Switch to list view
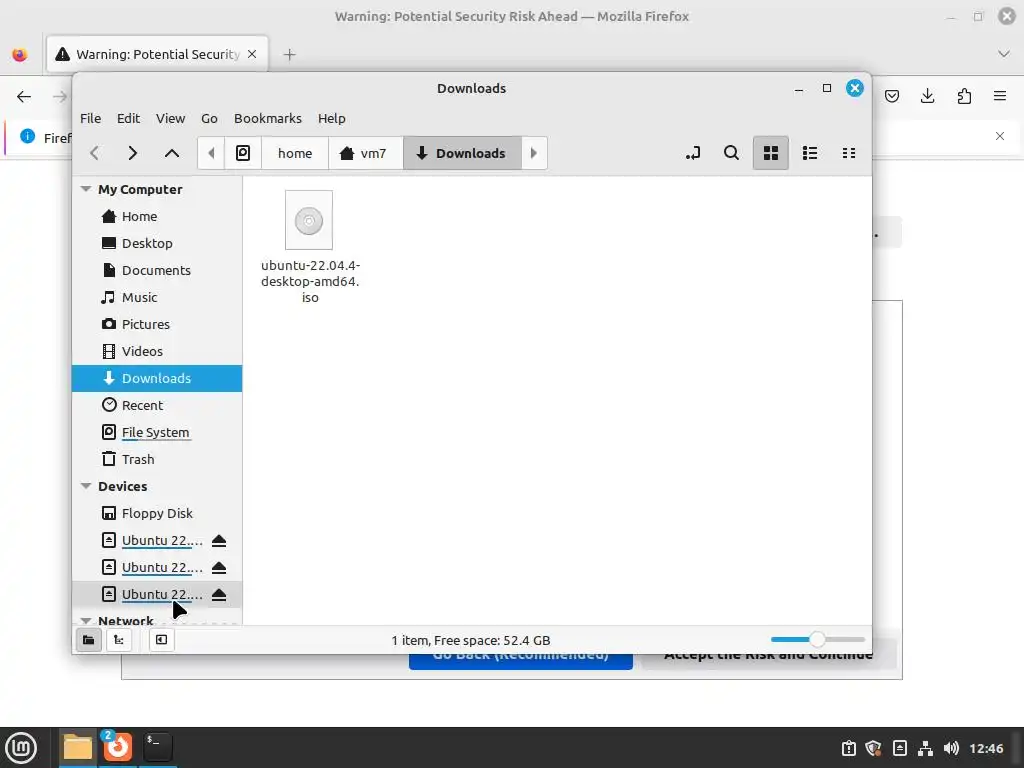 [810, 153]
